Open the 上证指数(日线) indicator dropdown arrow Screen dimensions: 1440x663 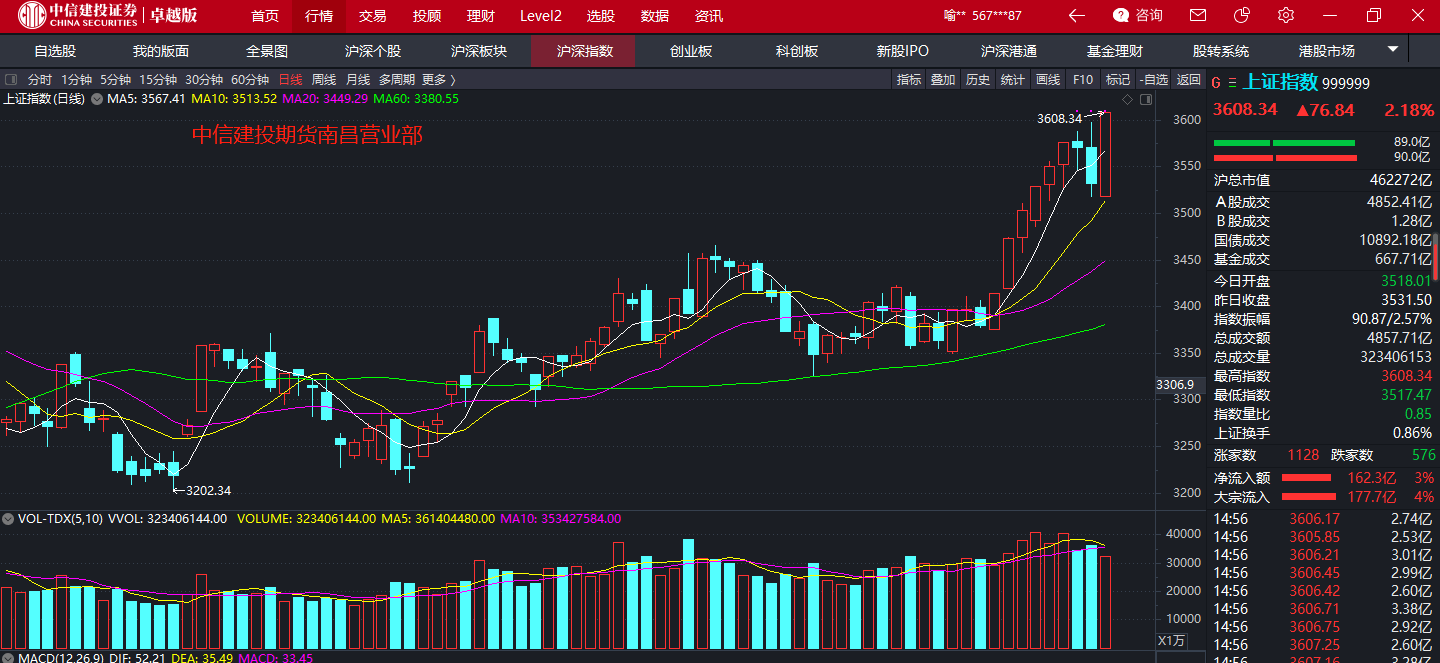[x=97, y=99]
